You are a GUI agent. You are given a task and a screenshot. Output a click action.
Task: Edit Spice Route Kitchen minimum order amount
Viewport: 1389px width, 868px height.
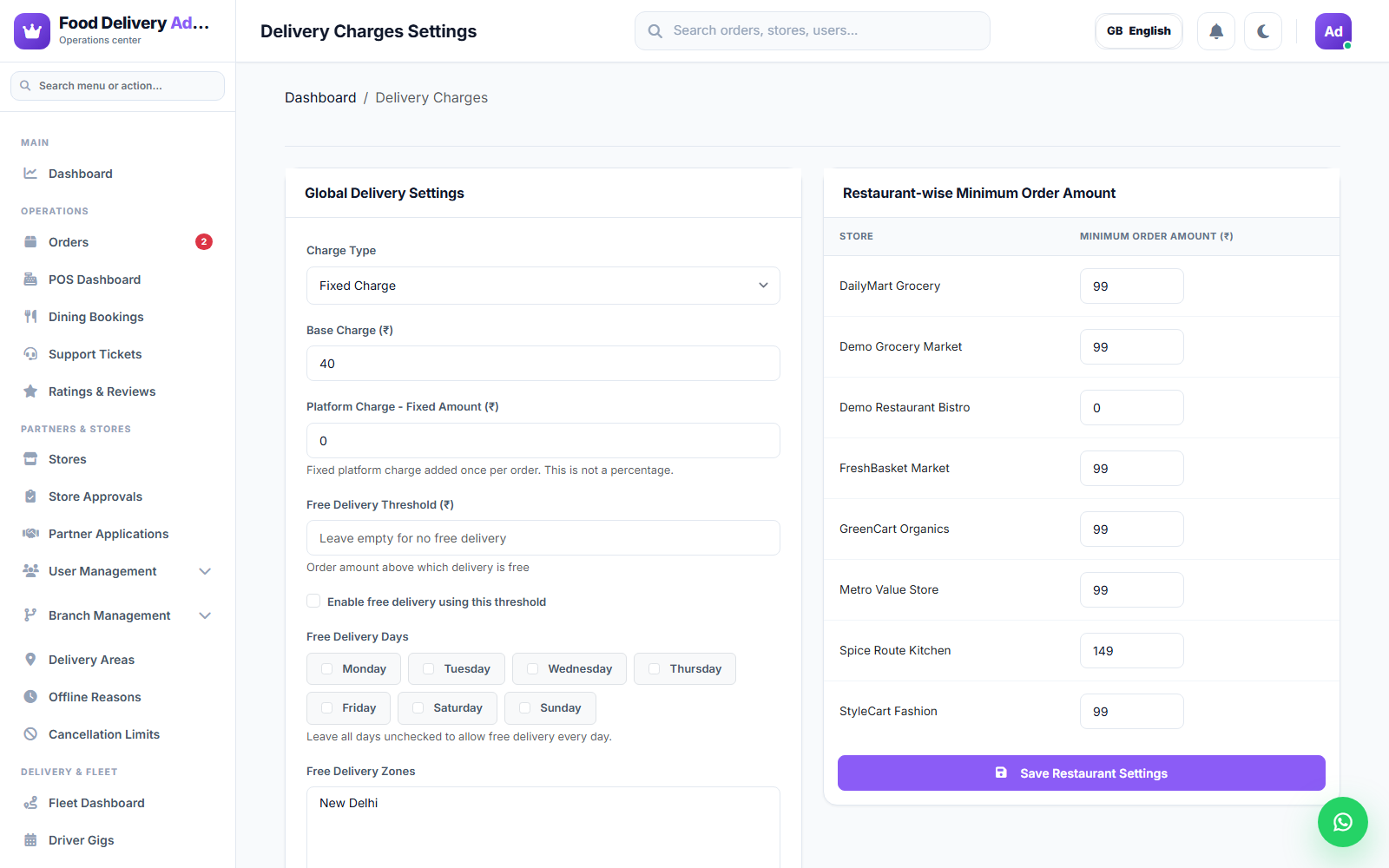coord(1132,651)
